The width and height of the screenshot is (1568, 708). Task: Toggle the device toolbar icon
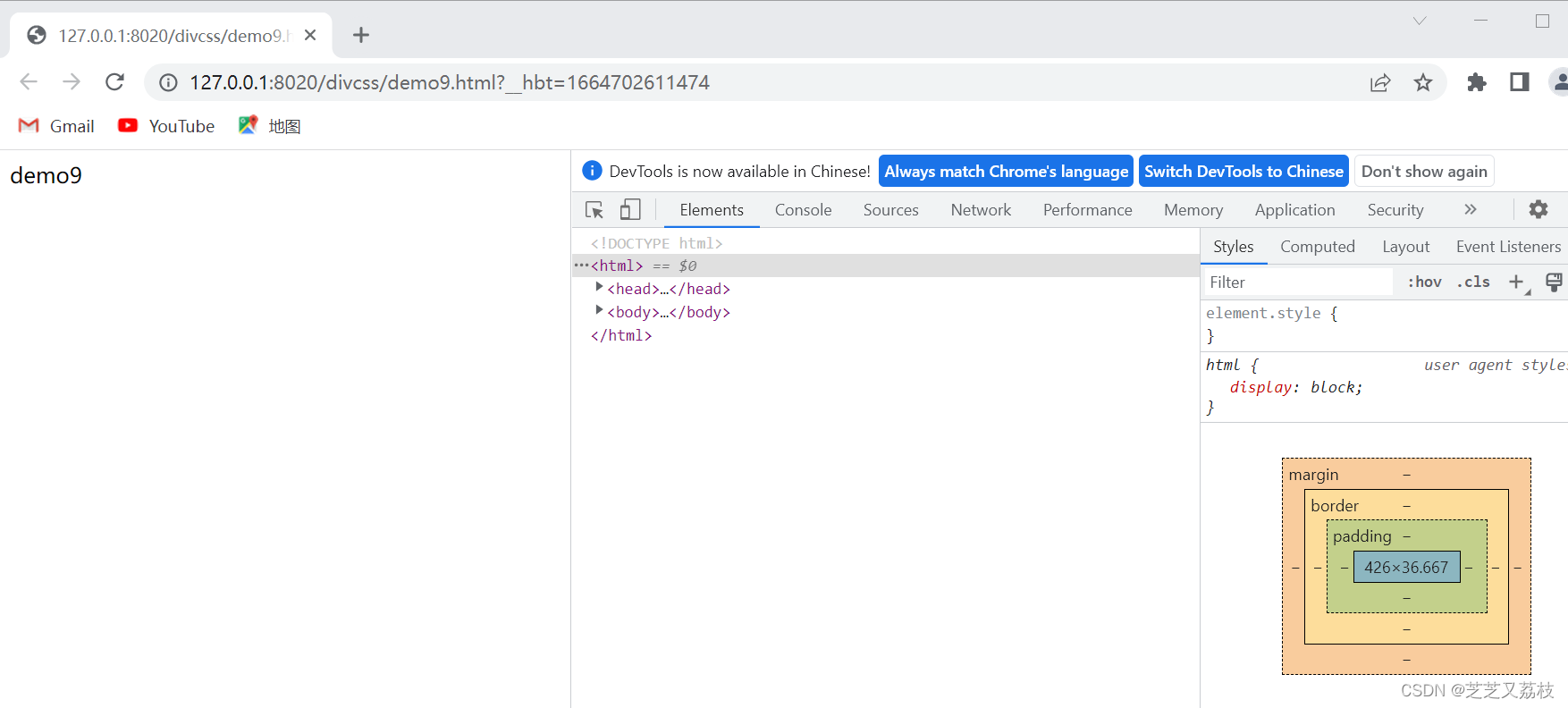pyautogui.click(x=630, y=210)
